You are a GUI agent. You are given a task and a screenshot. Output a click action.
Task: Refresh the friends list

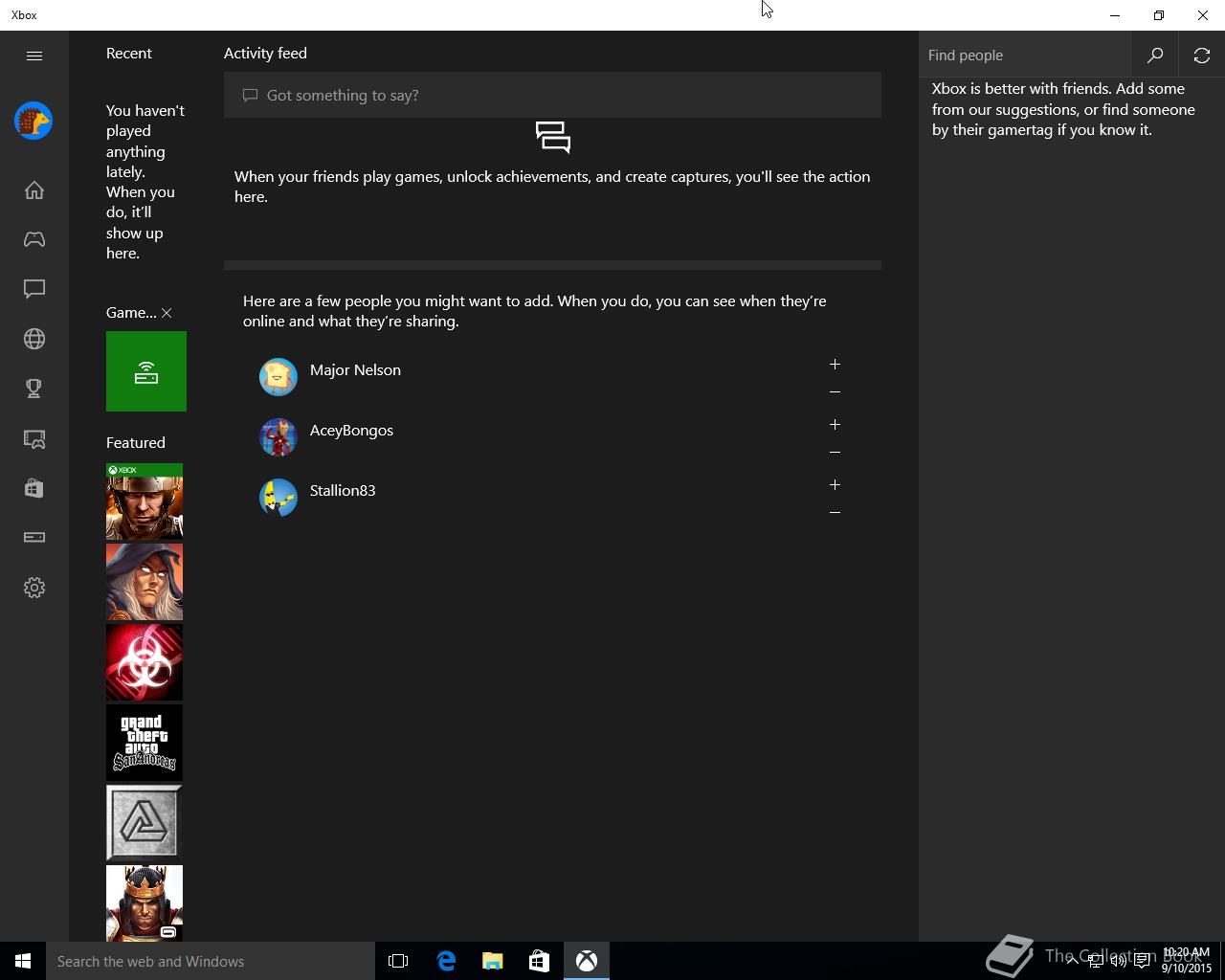1202,56
